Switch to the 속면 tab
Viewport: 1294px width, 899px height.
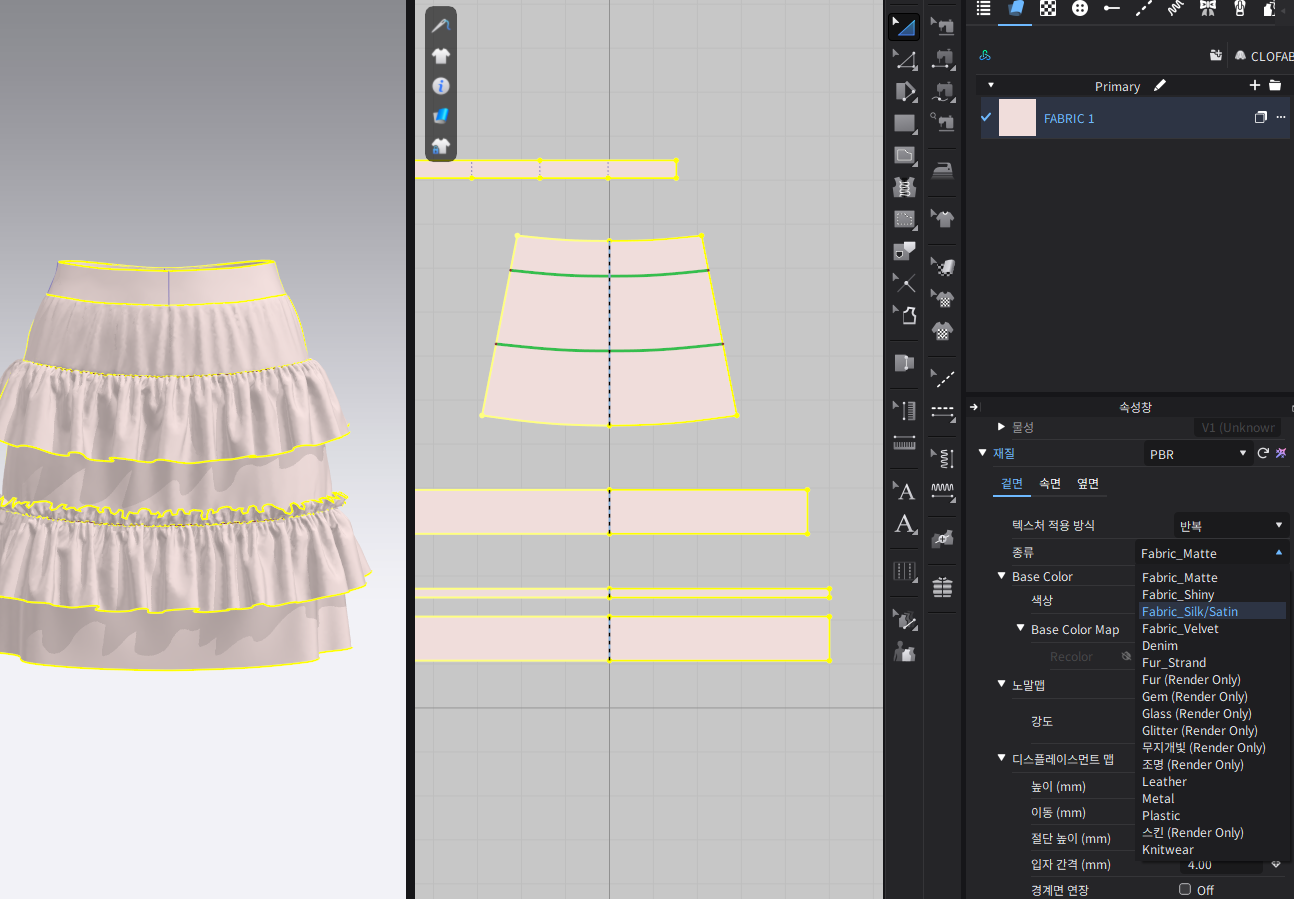1050,484
